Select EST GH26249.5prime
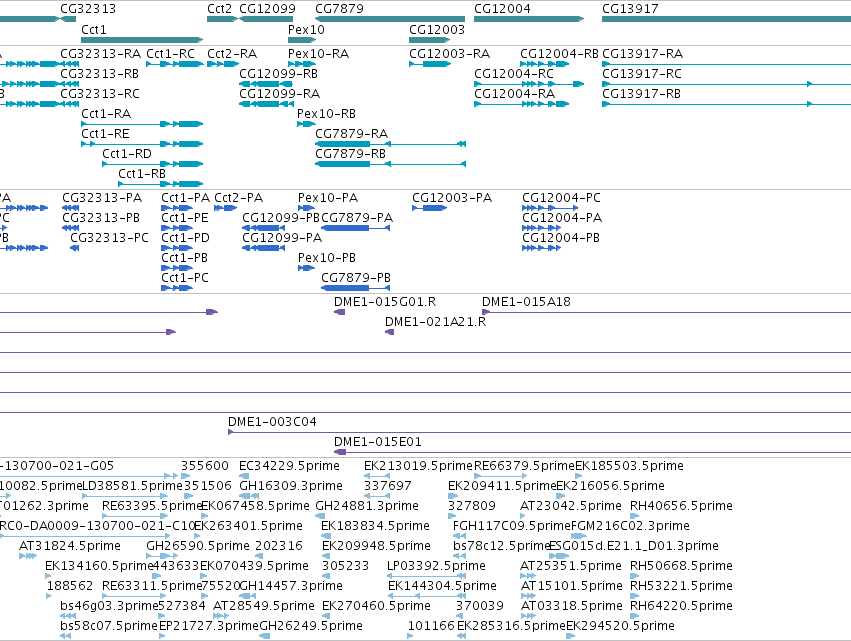 coord(311,626)
